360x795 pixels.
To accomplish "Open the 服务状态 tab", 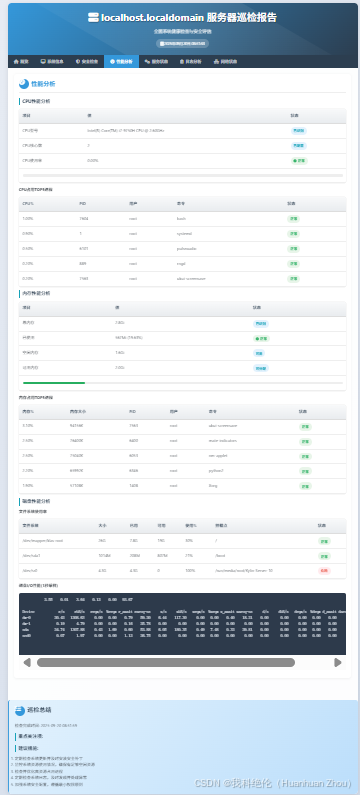I will pos(156,61).
